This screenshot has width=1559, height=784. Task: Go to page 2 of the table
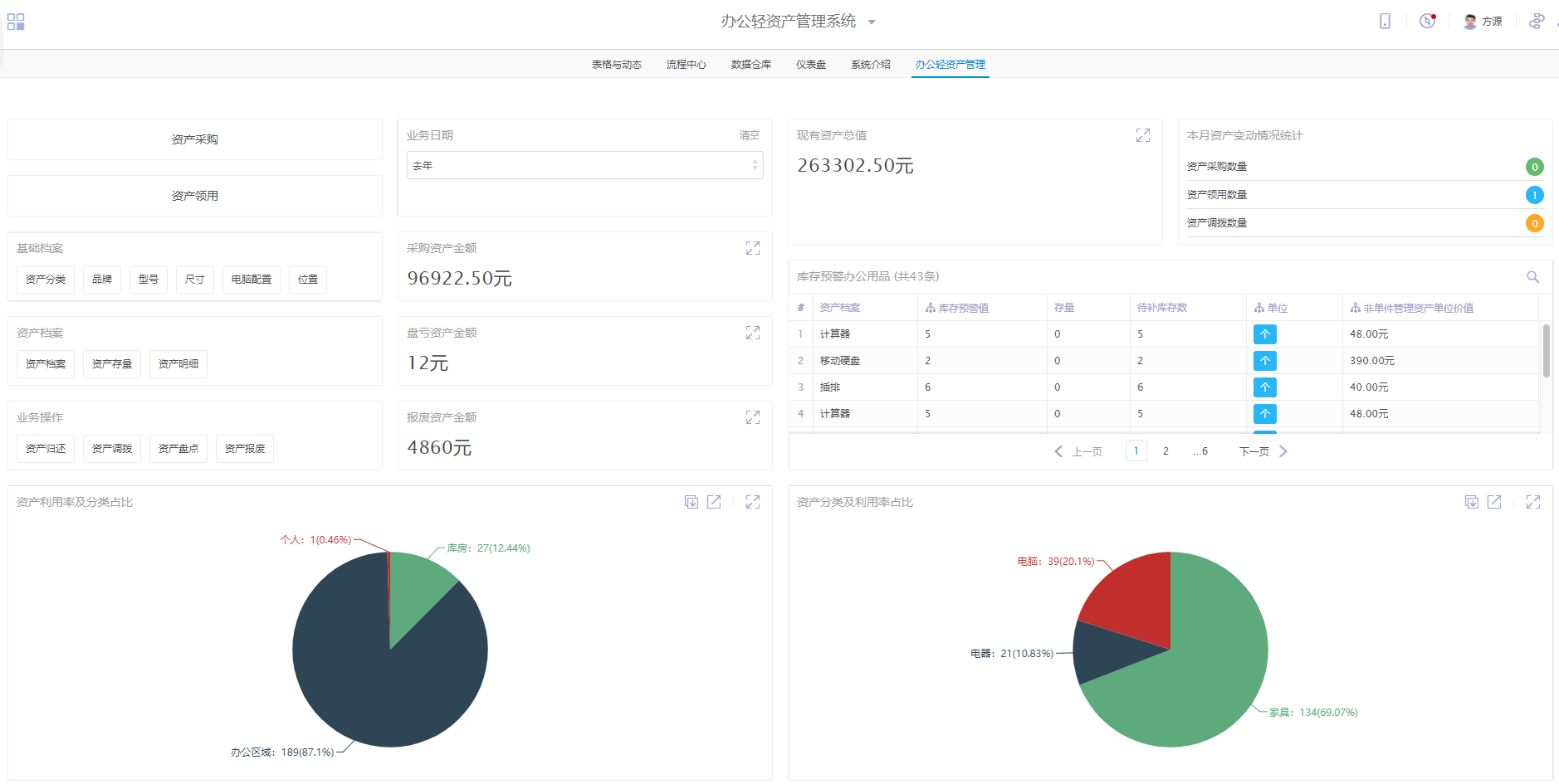pyautogui.click(x=1166, y=451)
